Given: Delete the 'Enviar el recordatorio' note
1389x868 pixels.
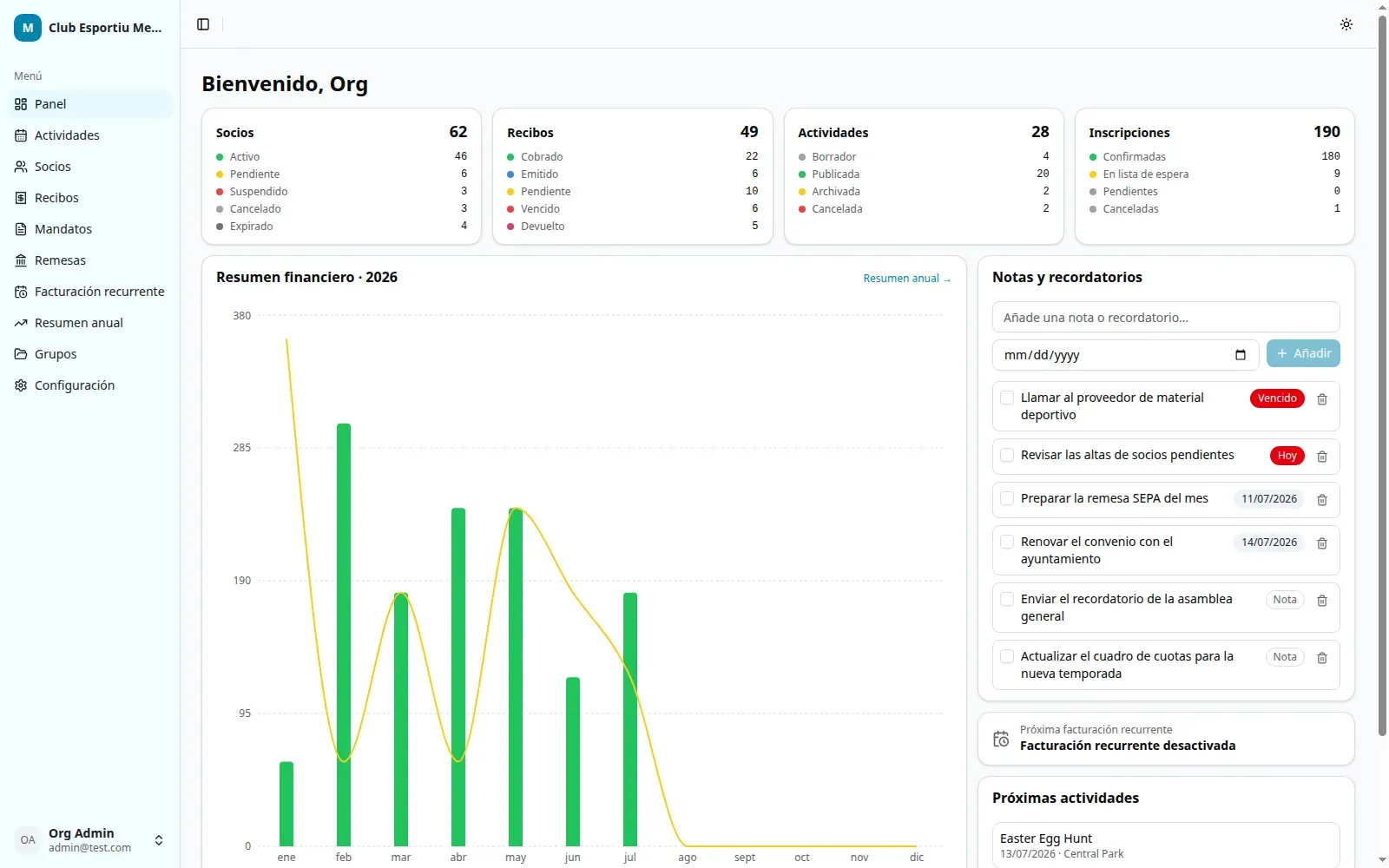Looking at the screenshot, I should point(1322,601).
